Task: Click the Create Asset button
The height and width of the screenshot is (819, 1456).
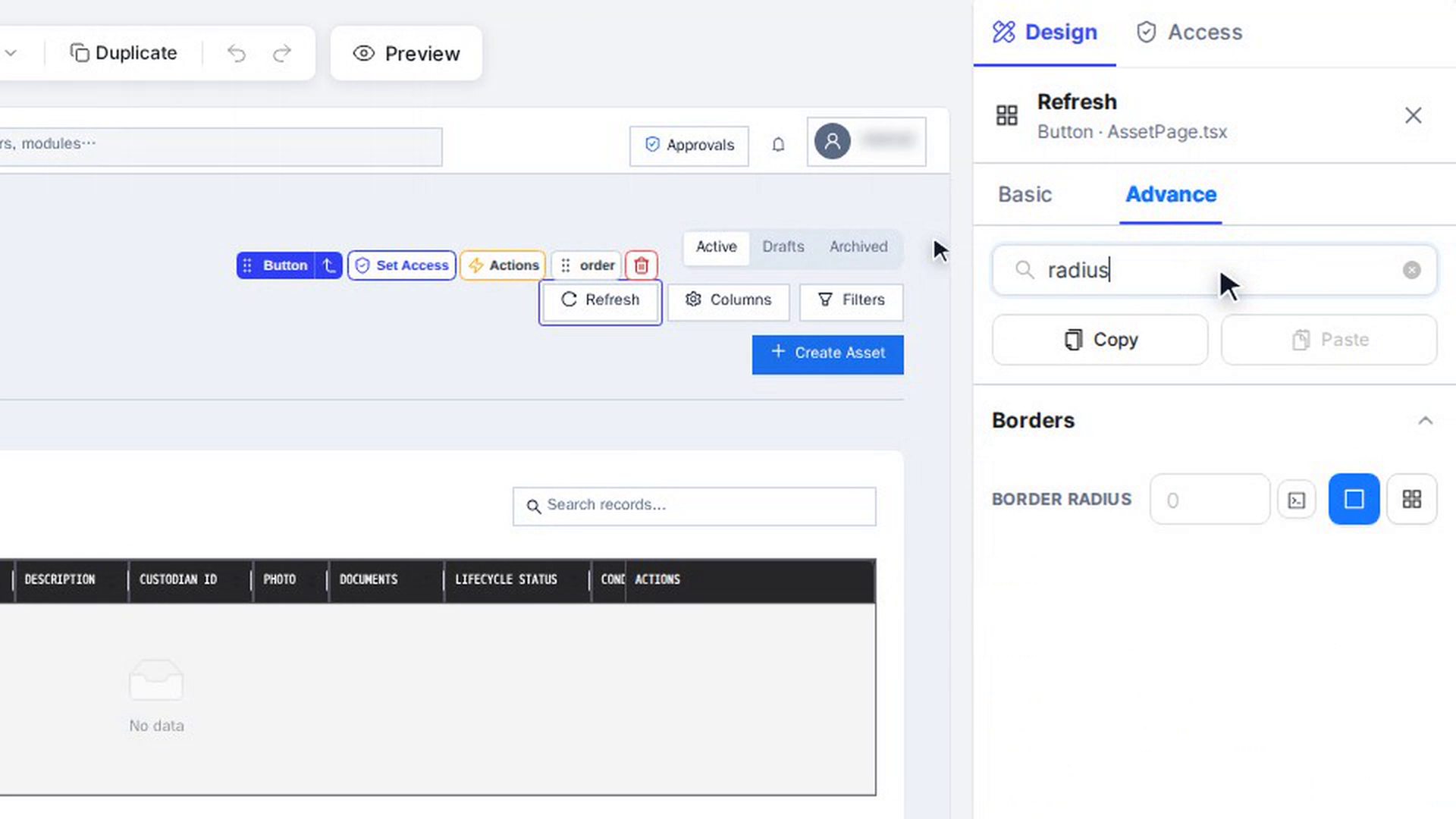Action: click(828, 353)
